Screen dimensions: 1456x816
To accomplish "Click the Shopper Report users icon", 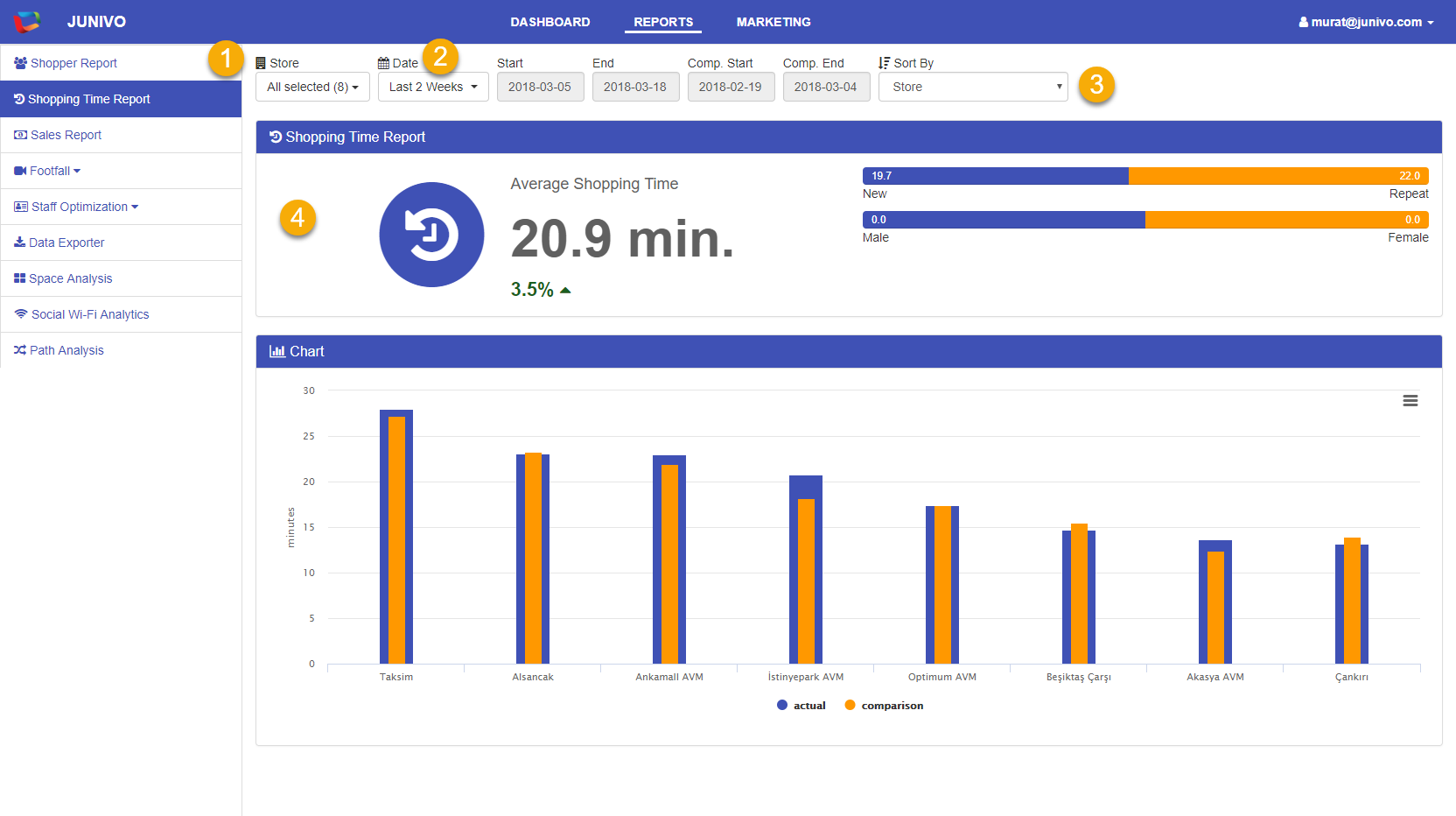I will click(20, 63).
